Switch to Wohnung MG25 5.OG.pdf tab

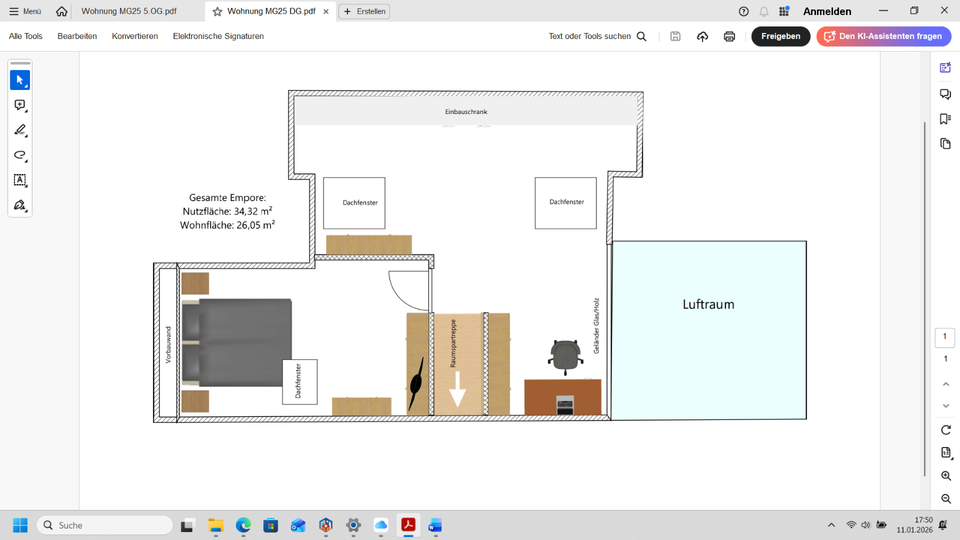click(x=129, y=11)
